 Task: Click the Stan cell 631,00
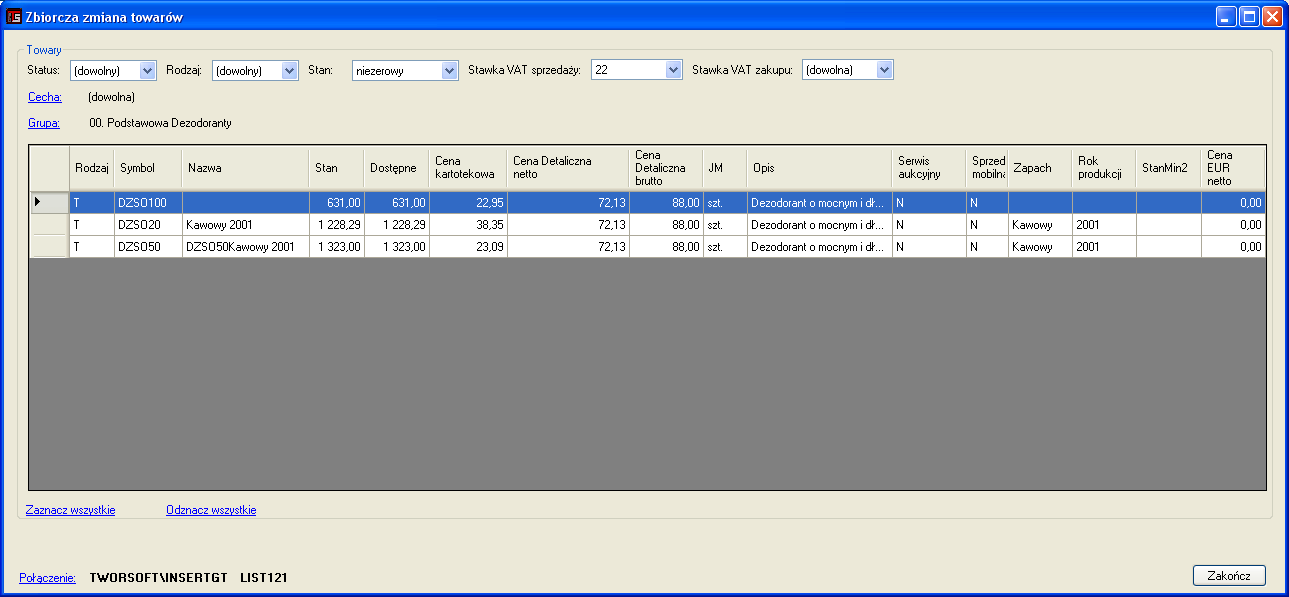pyautogui.click(x=337, y=202)
